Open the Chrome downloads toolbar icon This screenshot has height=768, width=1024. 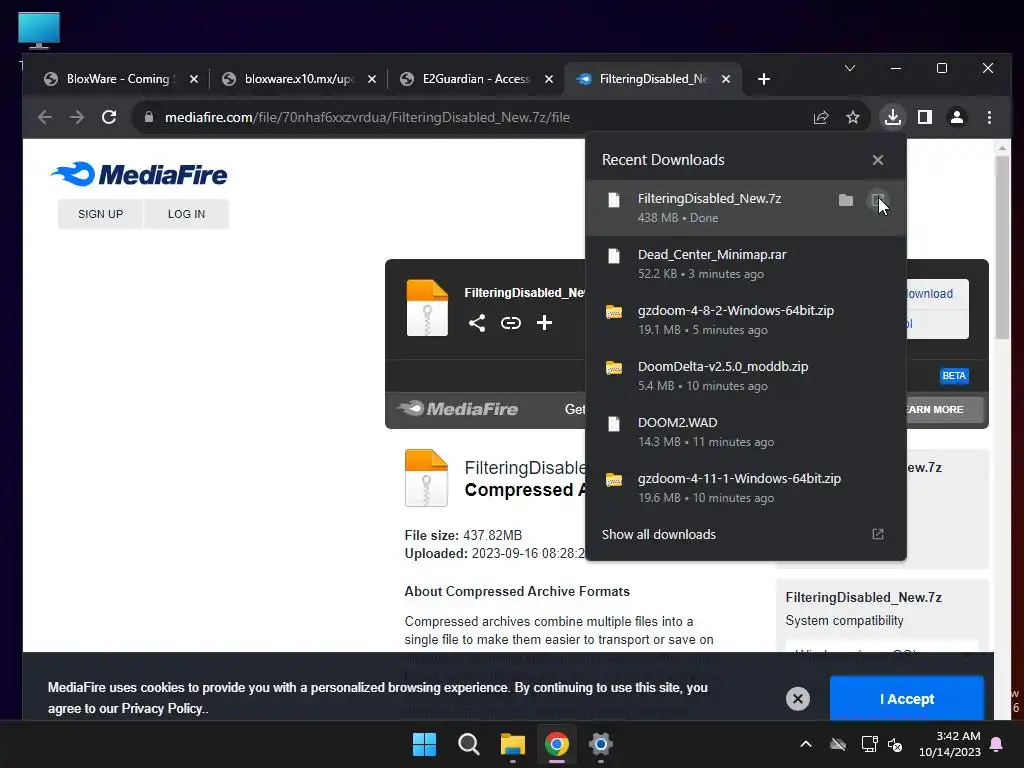892,118
